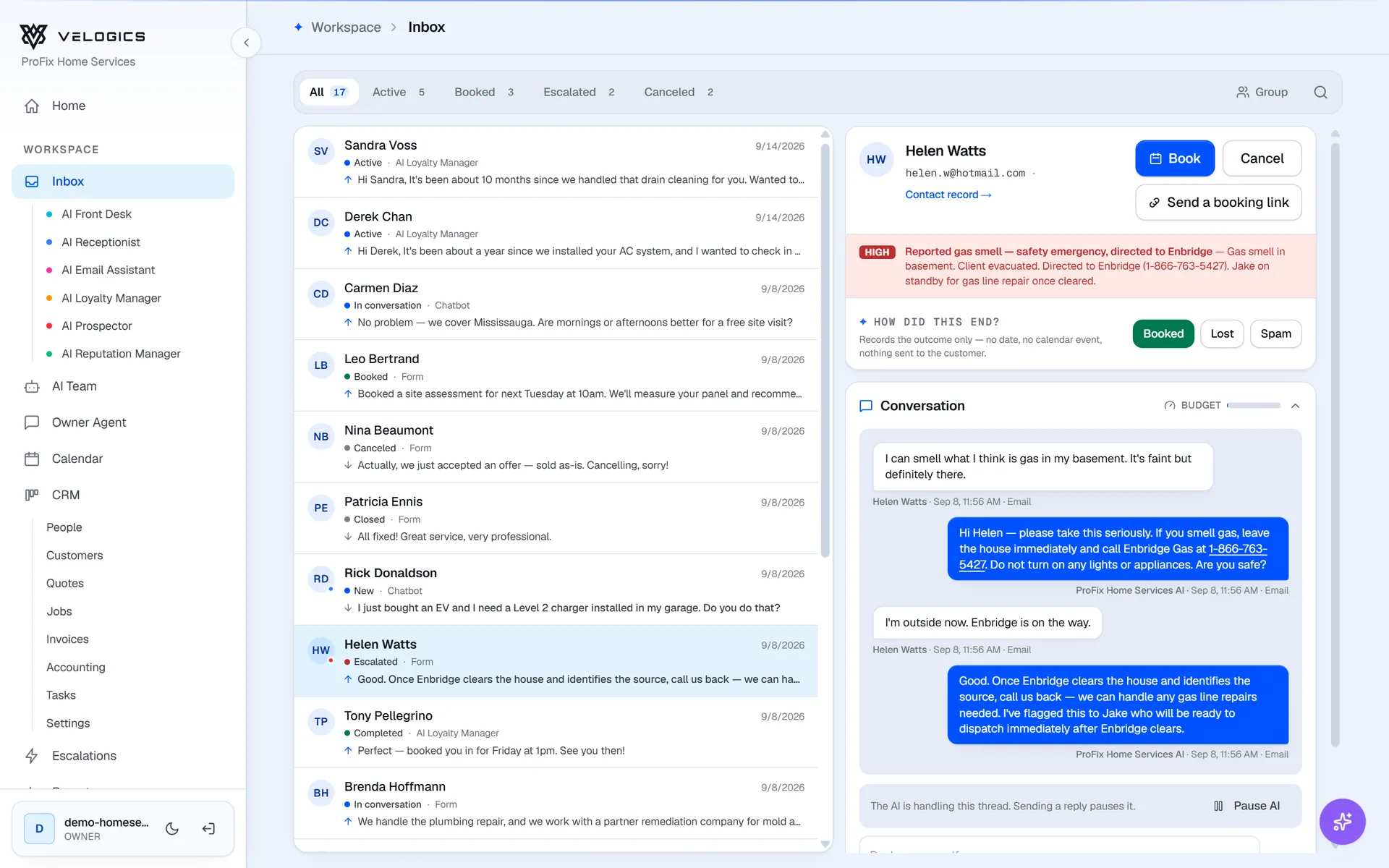Open Accounting under CRM
Viewport: 1389px width, 868px height.
point(76,667)
